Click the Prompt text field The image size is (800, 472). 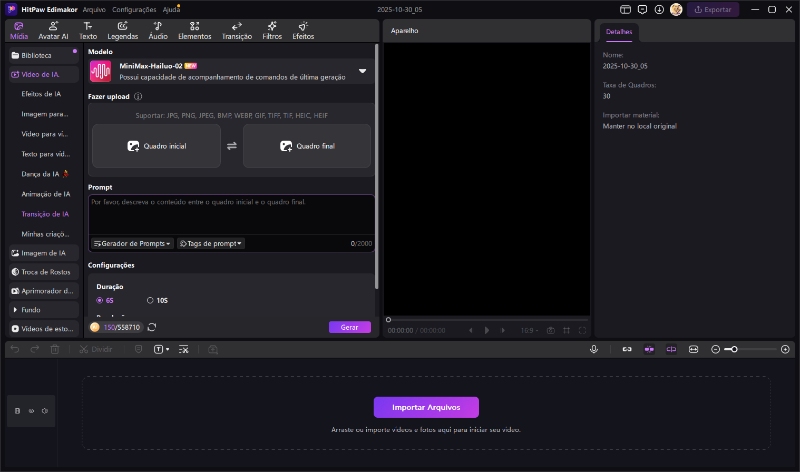coord(231,214)
